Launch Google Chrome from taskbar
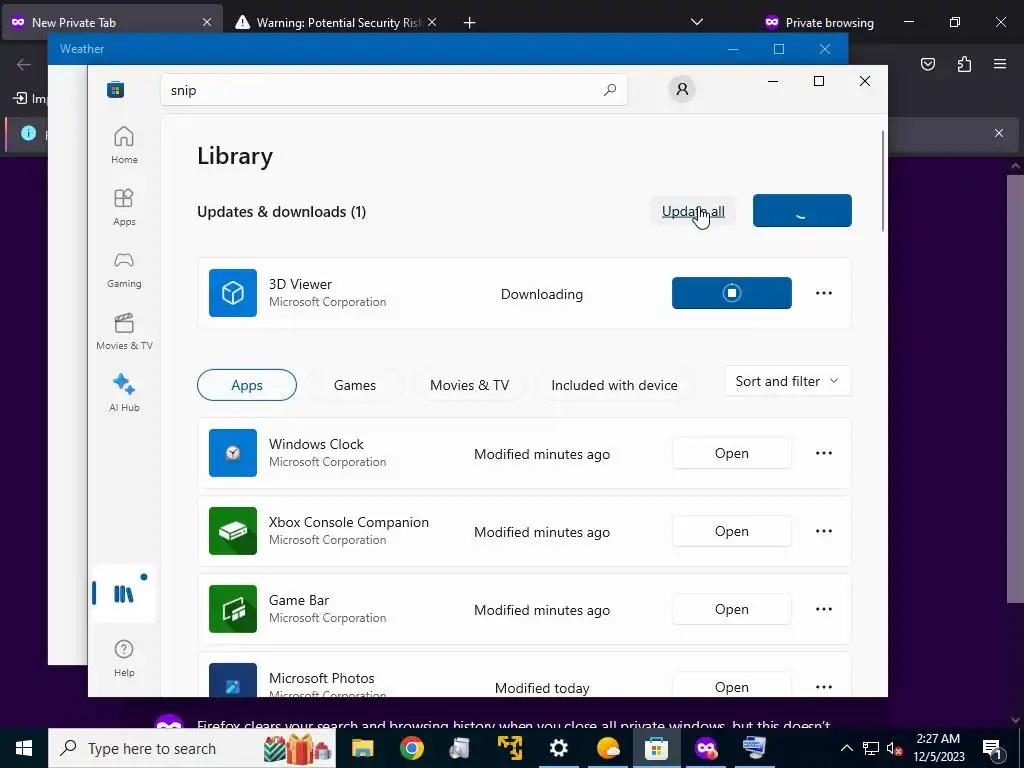This screenshot has height=768, width=1024. (411, 748)
